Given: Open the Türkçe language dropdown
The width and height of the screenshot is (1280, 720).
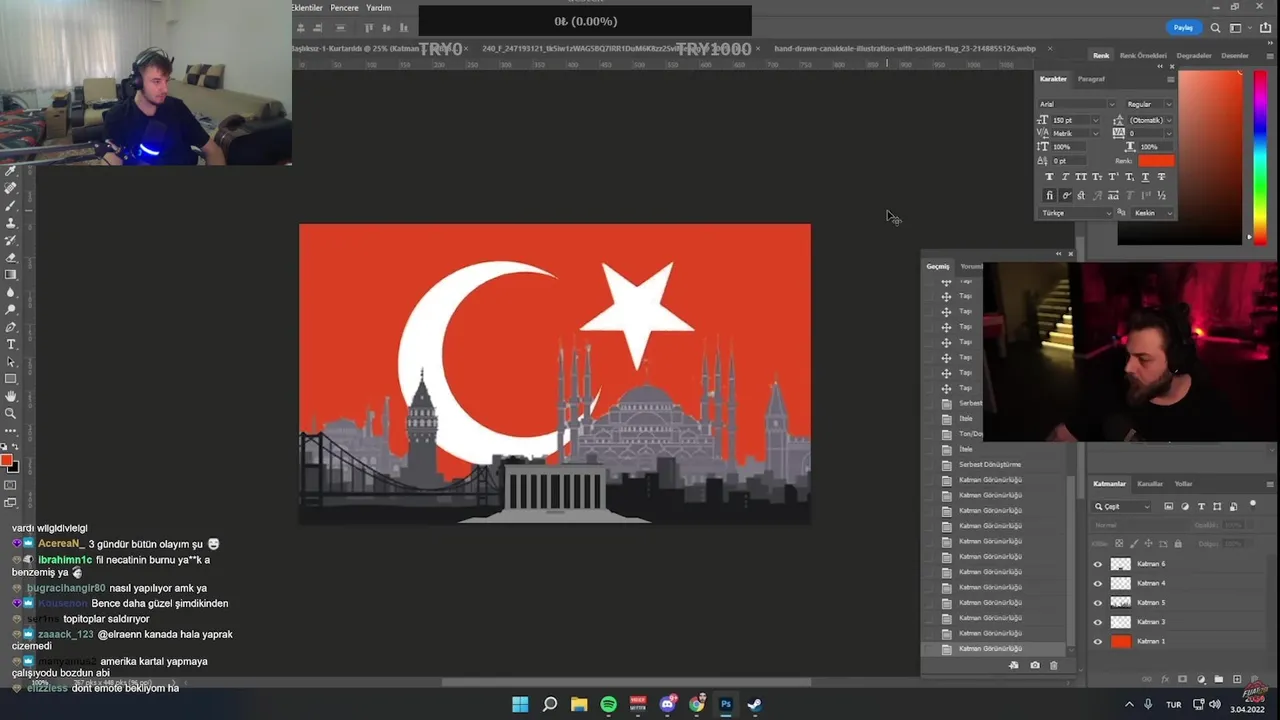Looking at the screenshot, I should 1076,213.
